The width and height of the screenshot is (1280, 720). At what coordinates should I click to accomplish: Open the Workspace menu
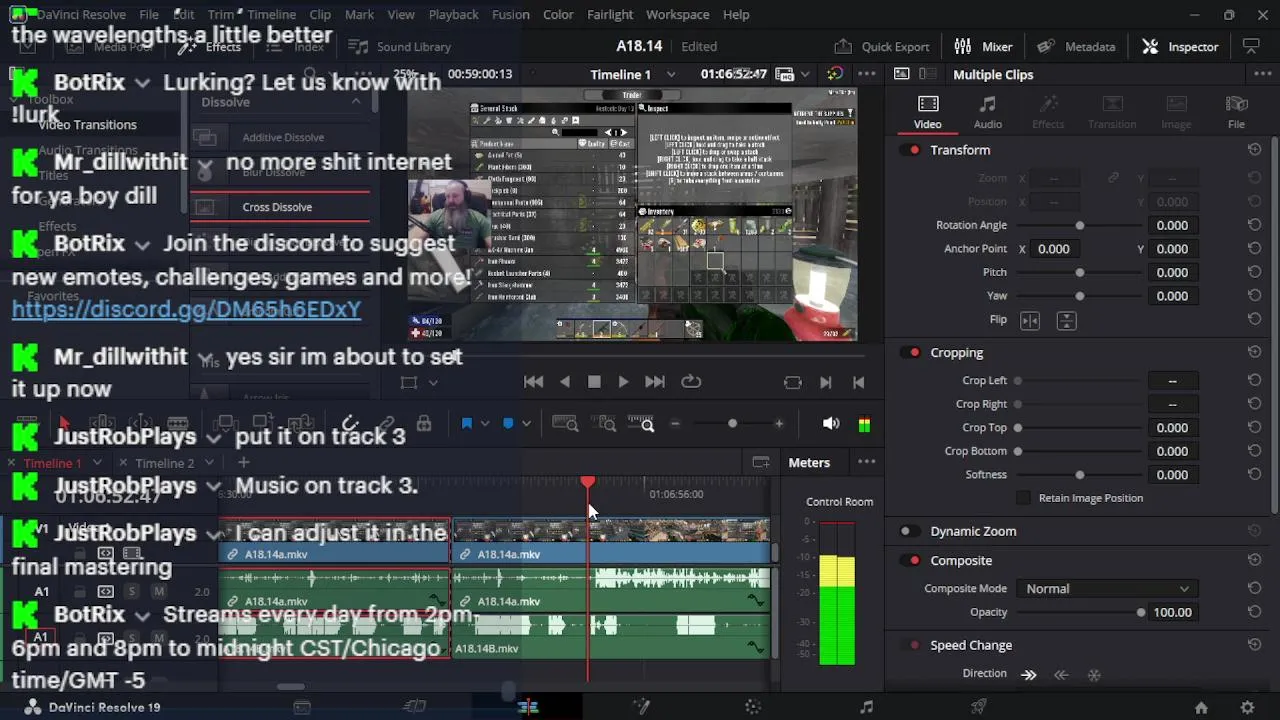677,14
